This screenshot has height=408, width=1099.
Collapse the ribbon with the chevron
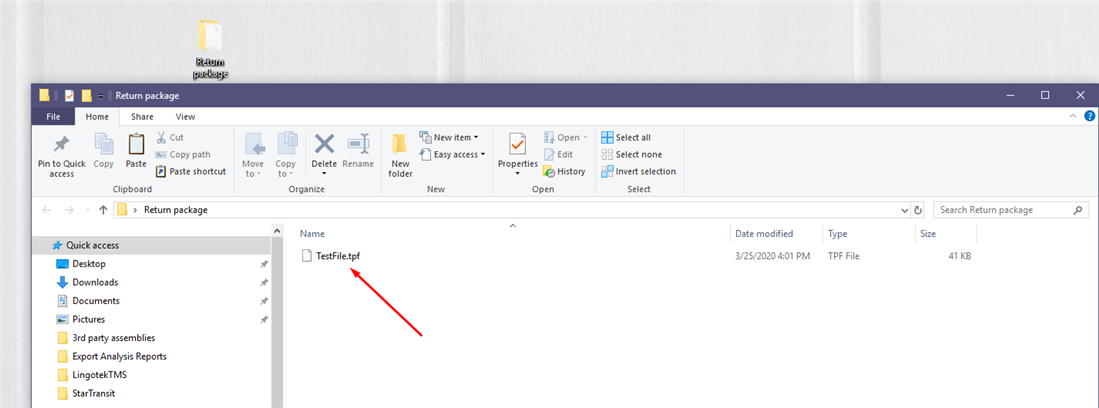[x=1073, y=116]
